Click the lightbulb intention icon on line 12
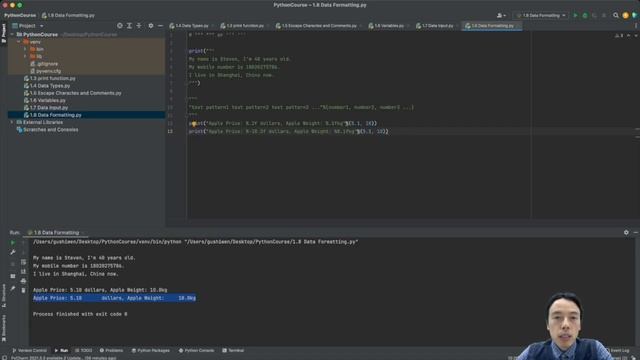640x360 pixels. [194, 124]
